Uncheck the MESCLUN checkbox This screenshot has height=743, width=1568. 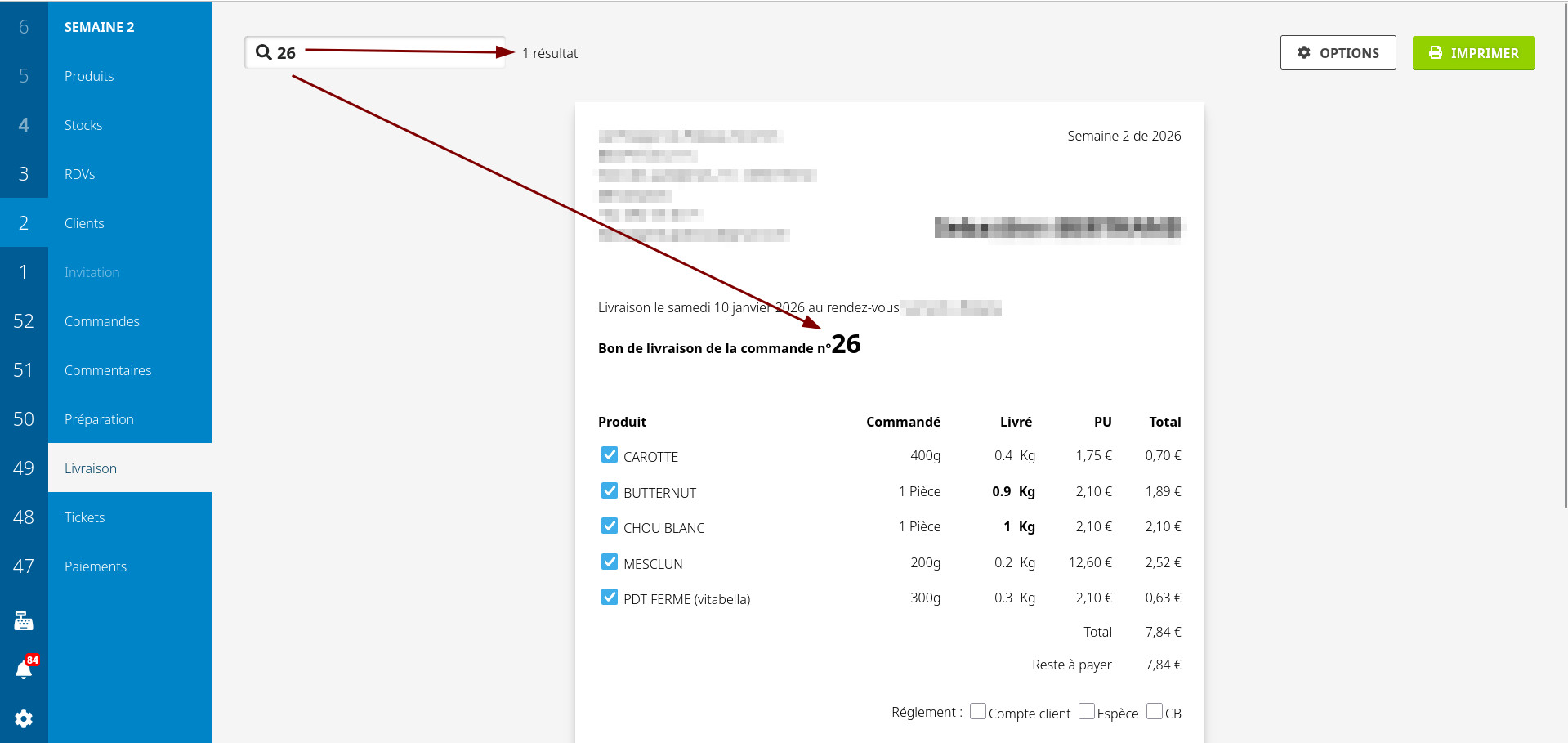609,562
